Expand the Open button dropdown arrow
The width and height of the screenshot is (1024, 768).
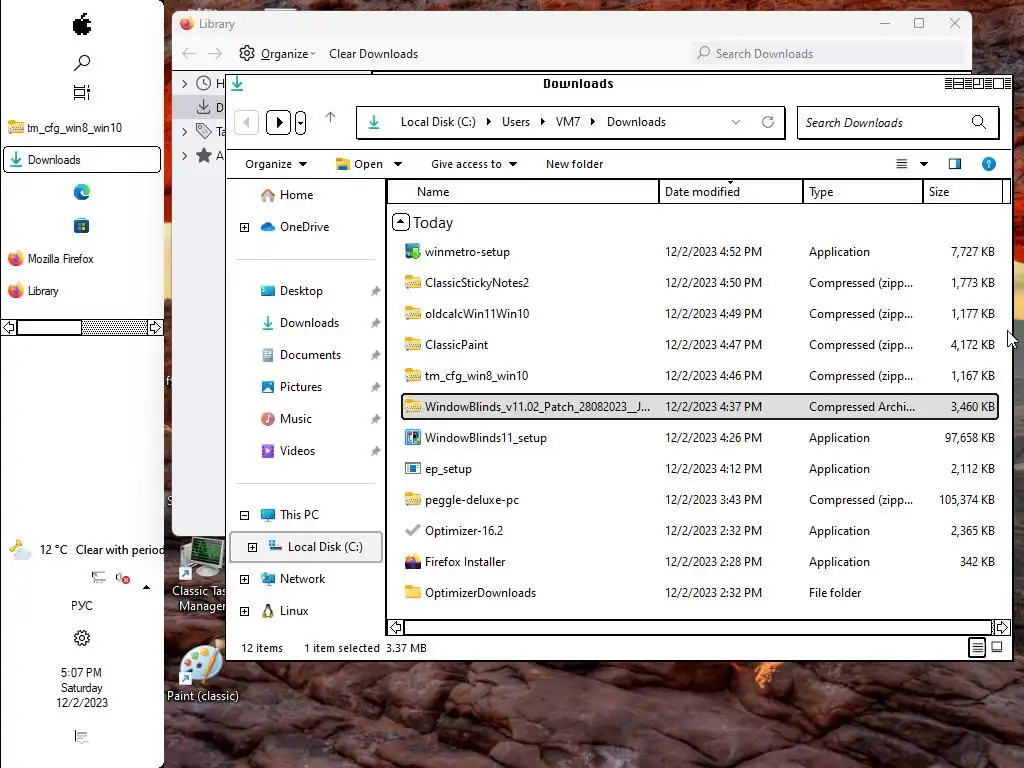coord(398,164)
